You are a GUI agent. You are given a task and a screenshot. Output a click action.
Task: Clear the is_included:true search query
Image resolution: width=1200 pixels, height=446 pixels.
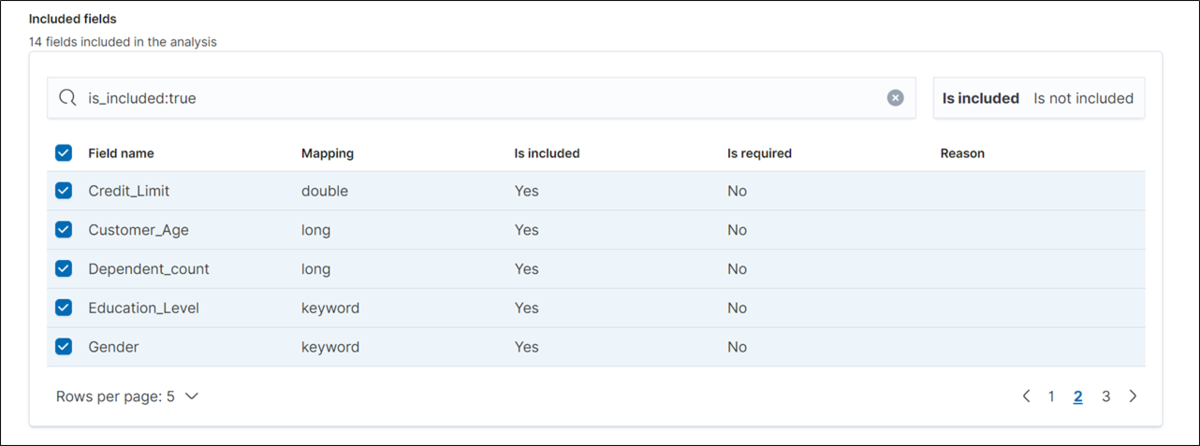point(895,98)
